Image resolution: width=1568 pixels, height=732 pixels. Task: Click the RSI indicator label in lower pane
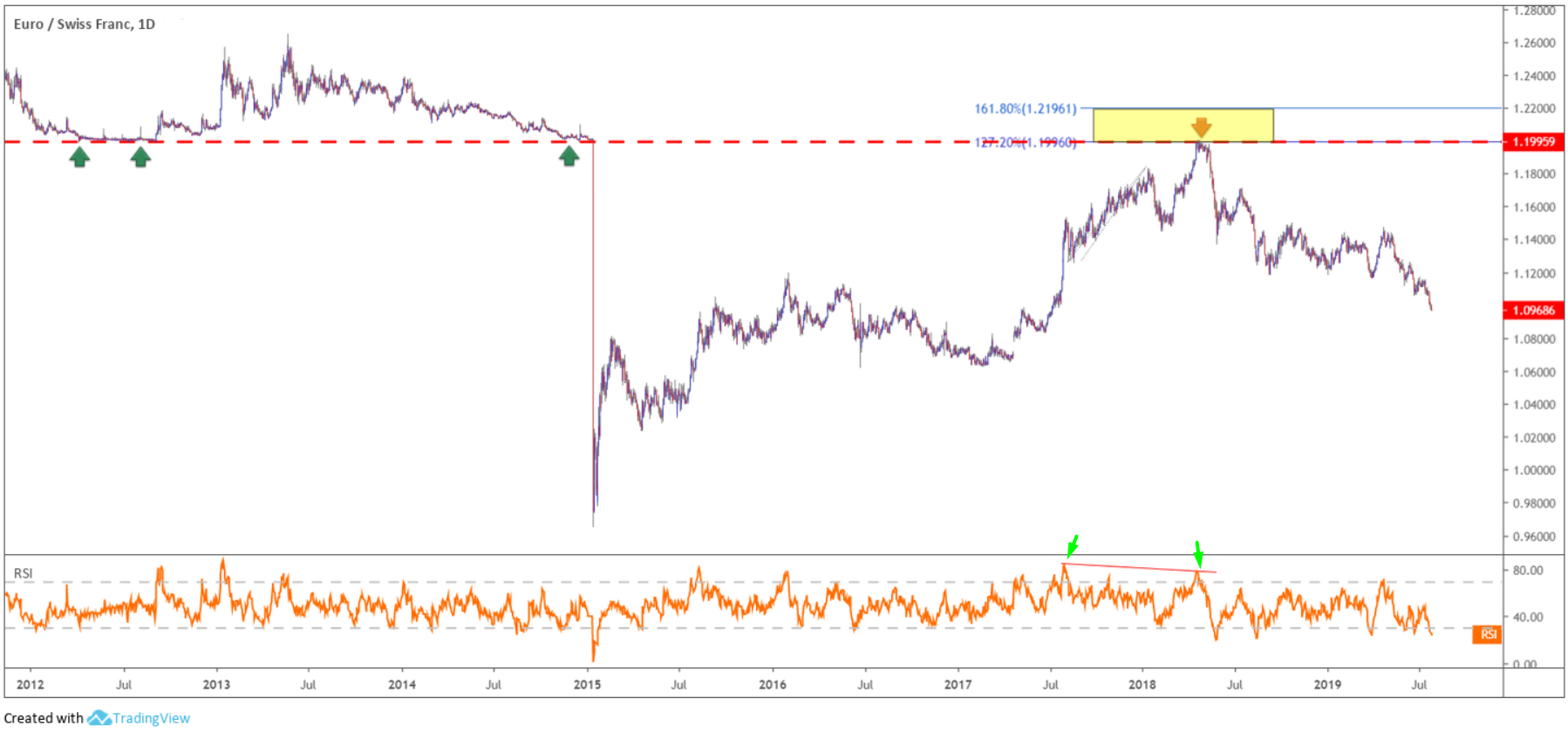point(24,573)
